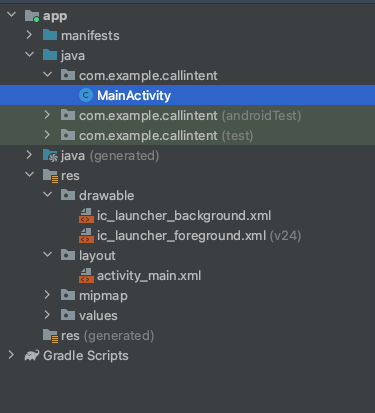Click the res (generated) folder icon
Image resolution: width=375 pixels, height=413 pixels.
(x=50, y=336)
